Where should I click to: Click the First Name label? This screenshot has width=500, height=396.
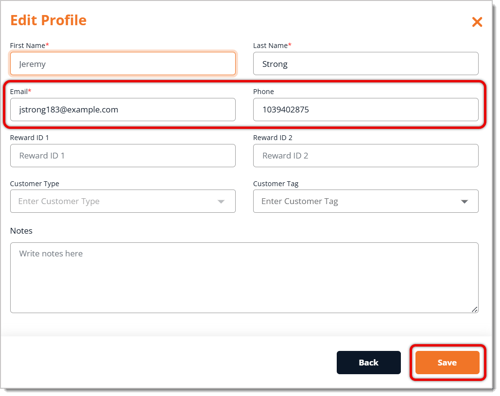point(28,45)
